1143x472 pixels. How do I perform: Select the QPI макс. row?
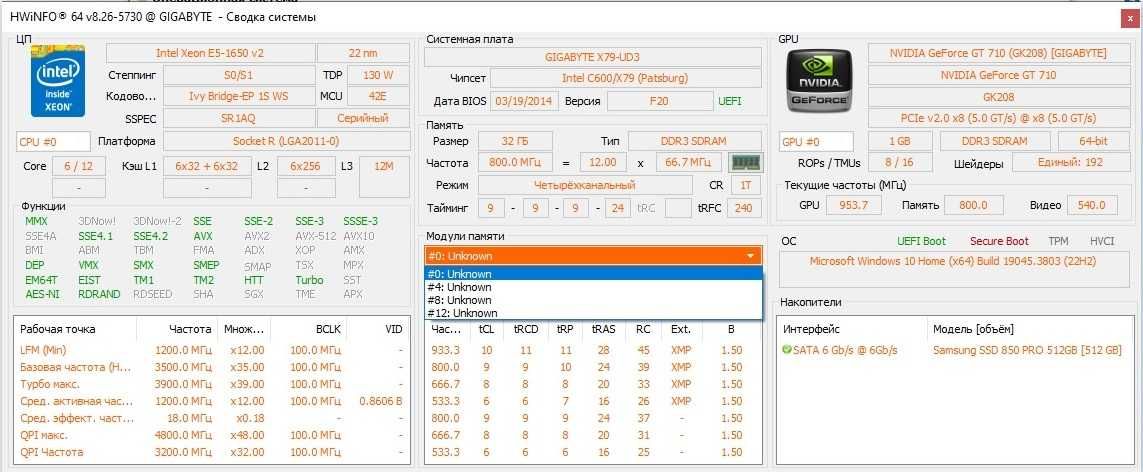pos(211,435)
